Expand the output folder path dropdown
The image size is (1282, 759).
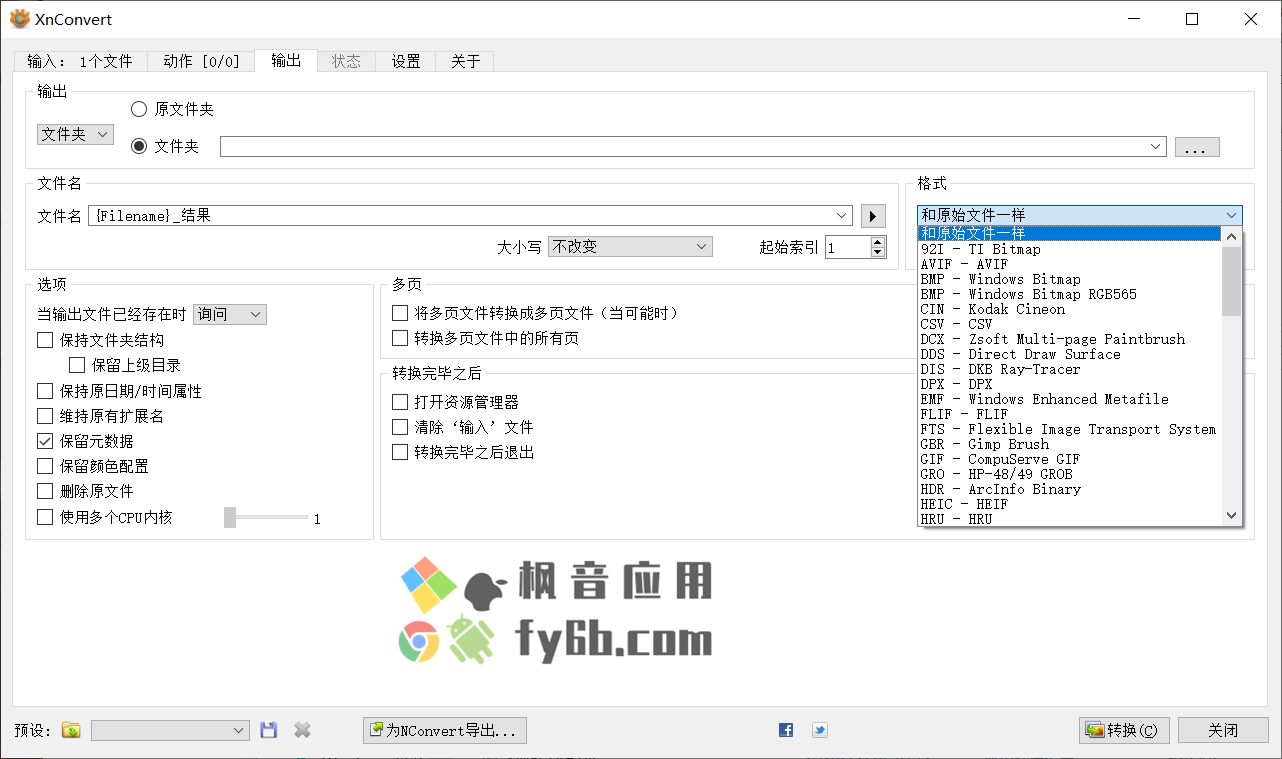[1157, 147]
